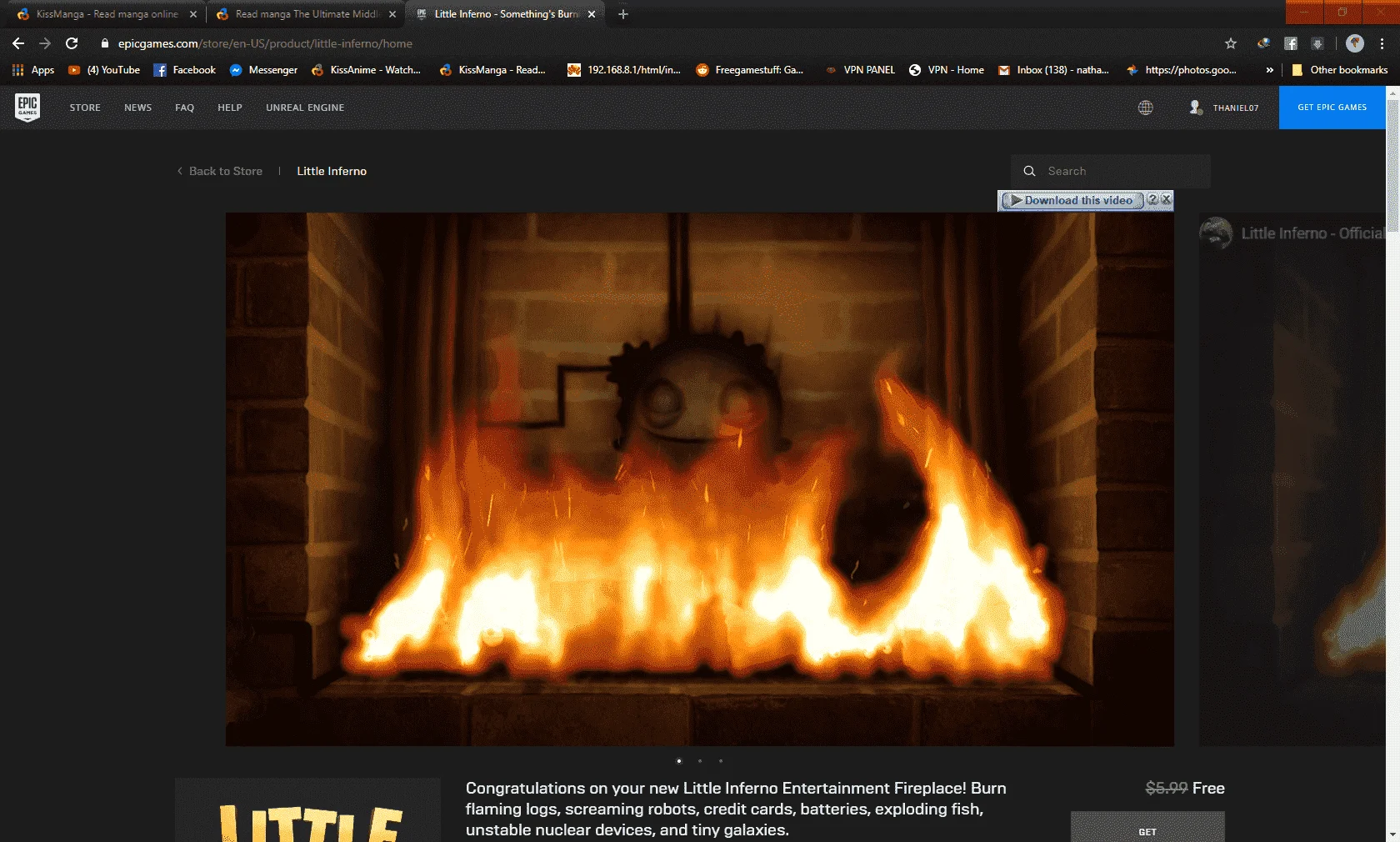Click the Little Inferno logo image

pyautogui.click(x=307, y=810)
